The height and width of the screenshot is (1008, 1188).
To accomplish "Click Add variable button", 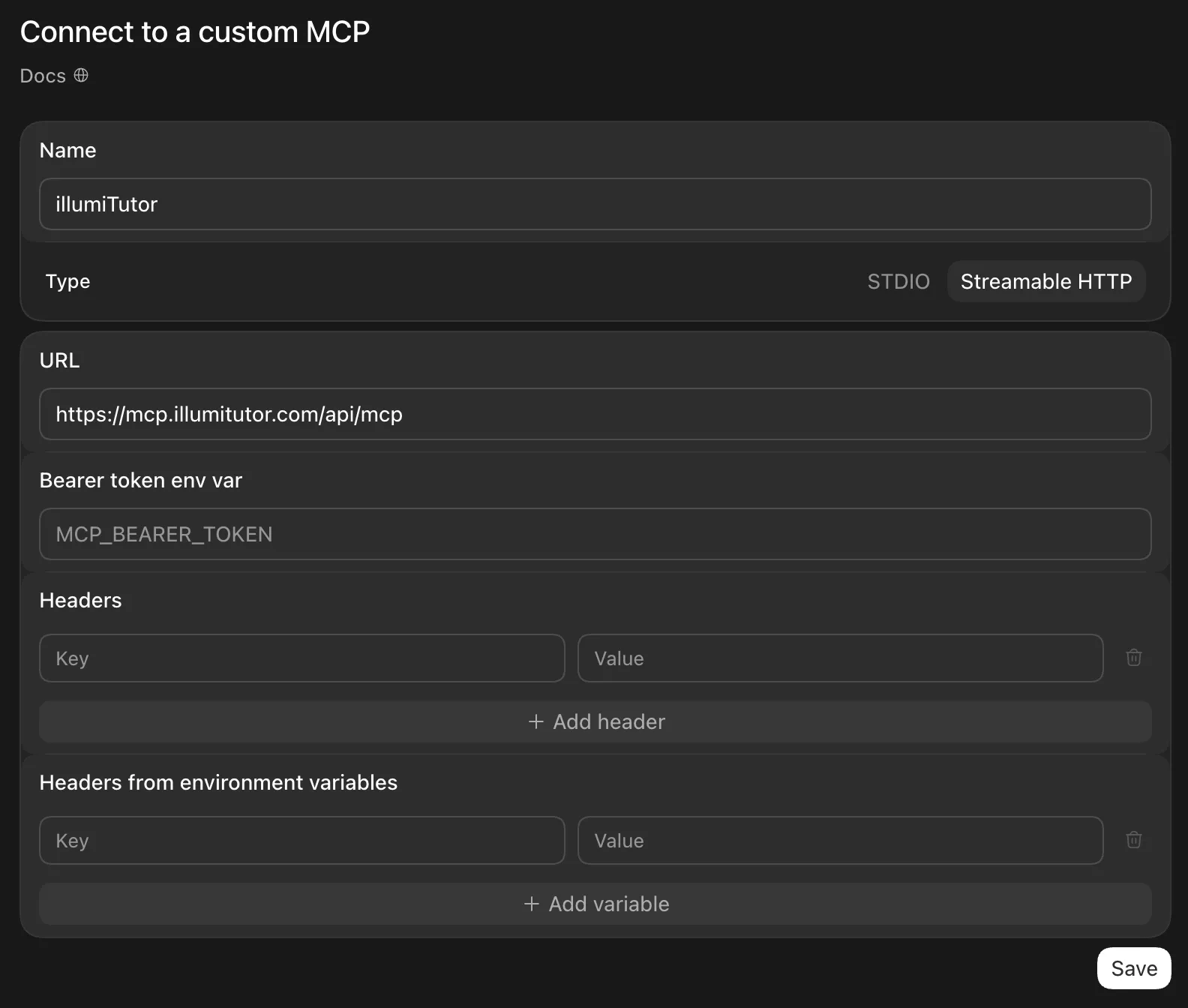I will (595, 904).
